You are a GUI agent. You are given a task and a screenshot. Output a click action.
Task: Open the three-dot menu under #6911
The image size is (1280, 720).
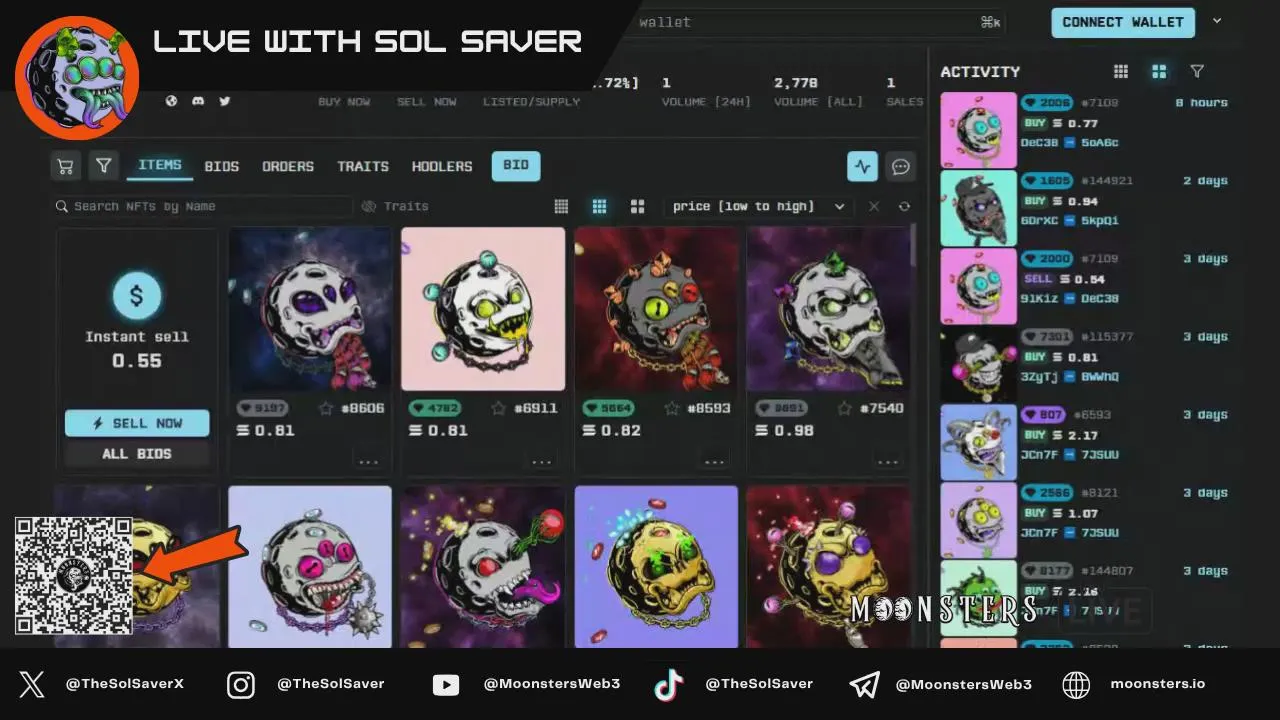point(541,461)
